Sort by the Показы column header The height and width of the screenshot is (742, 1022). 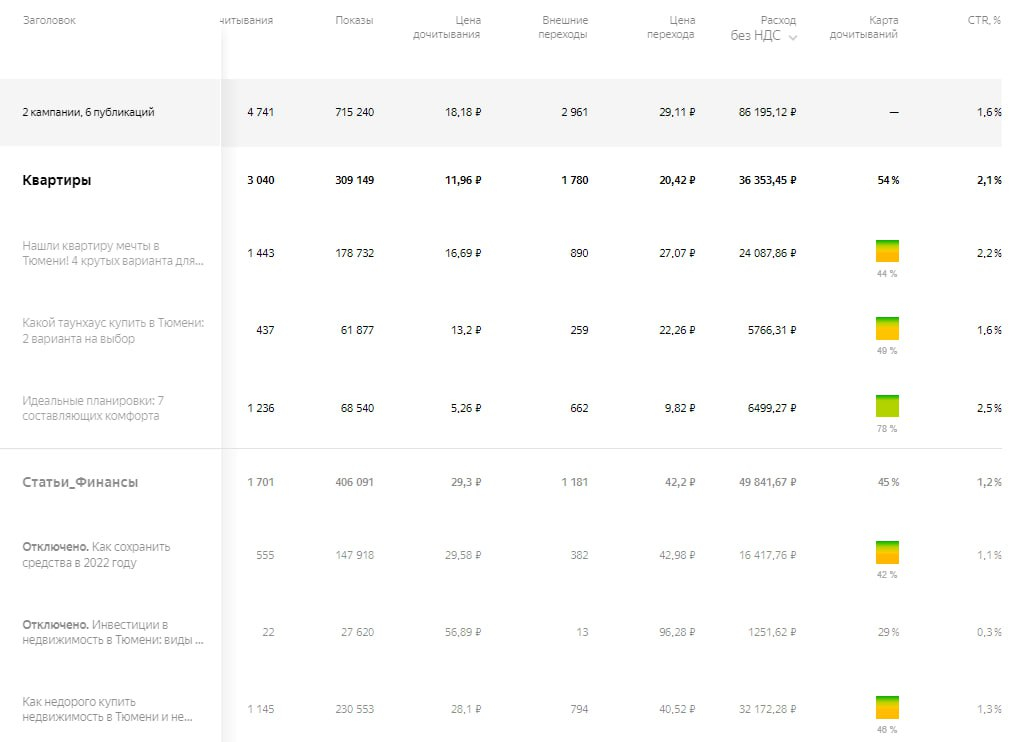pos(354,20)
